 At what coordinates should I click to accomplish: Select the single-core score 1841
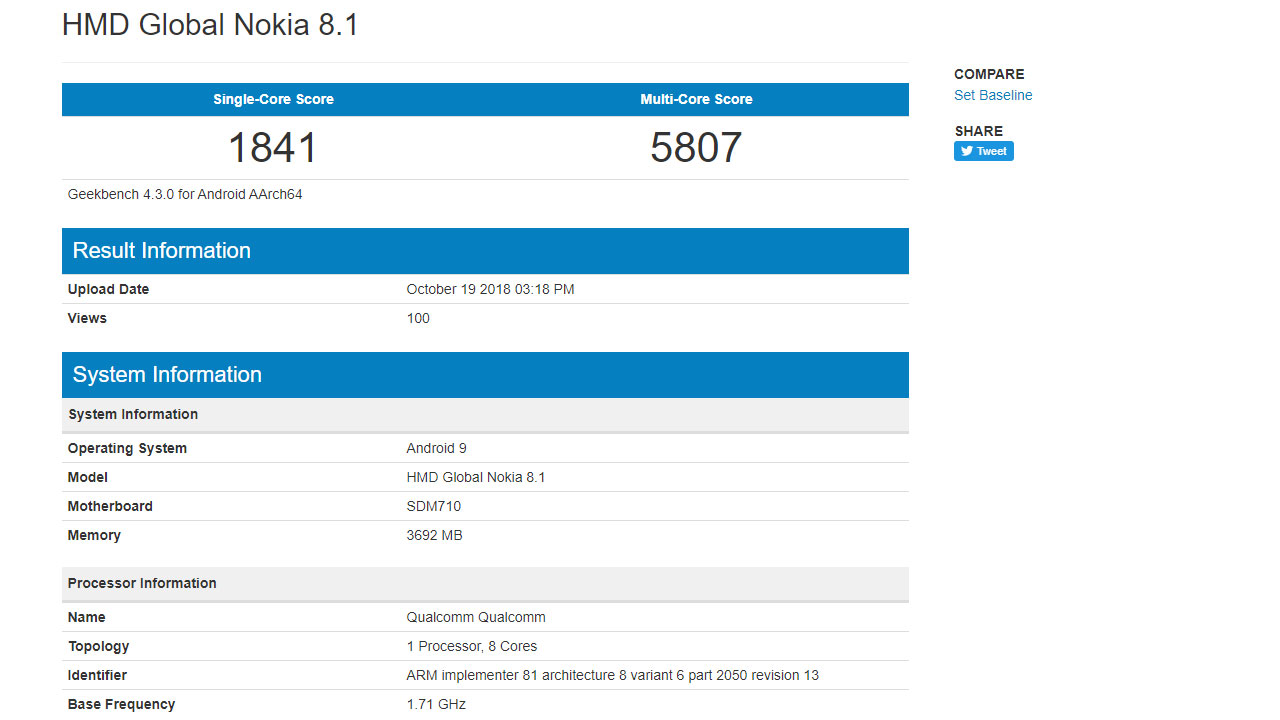273,148
